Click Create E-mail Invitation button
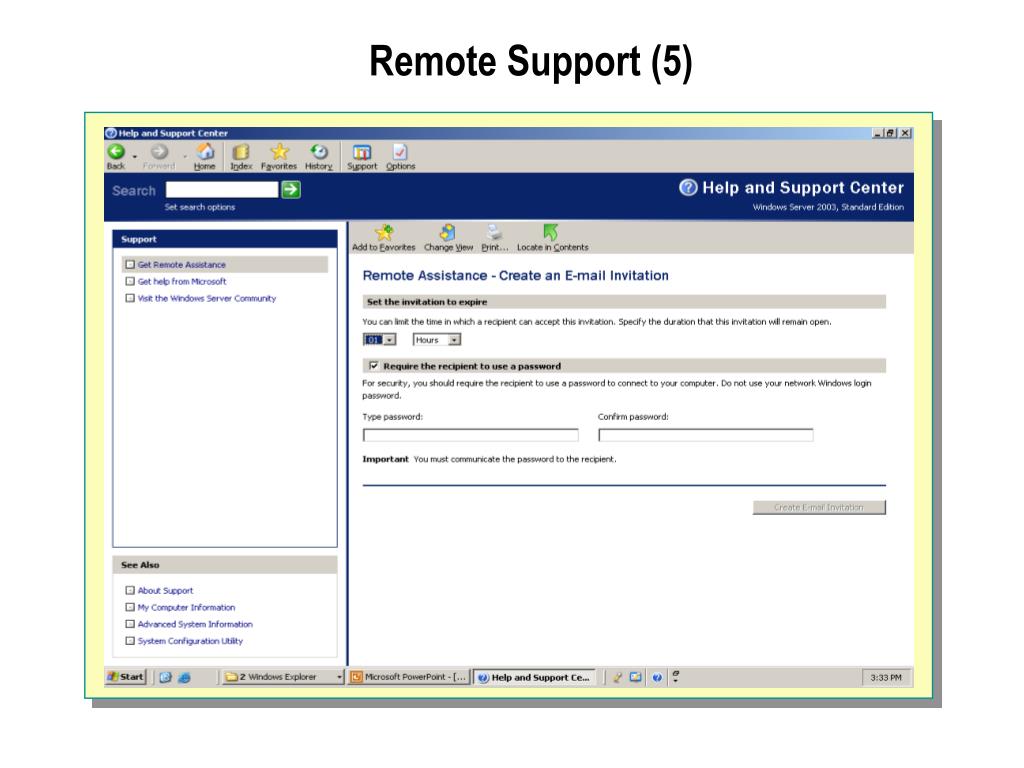This screenshot has width=1024, height=768. 819,507
